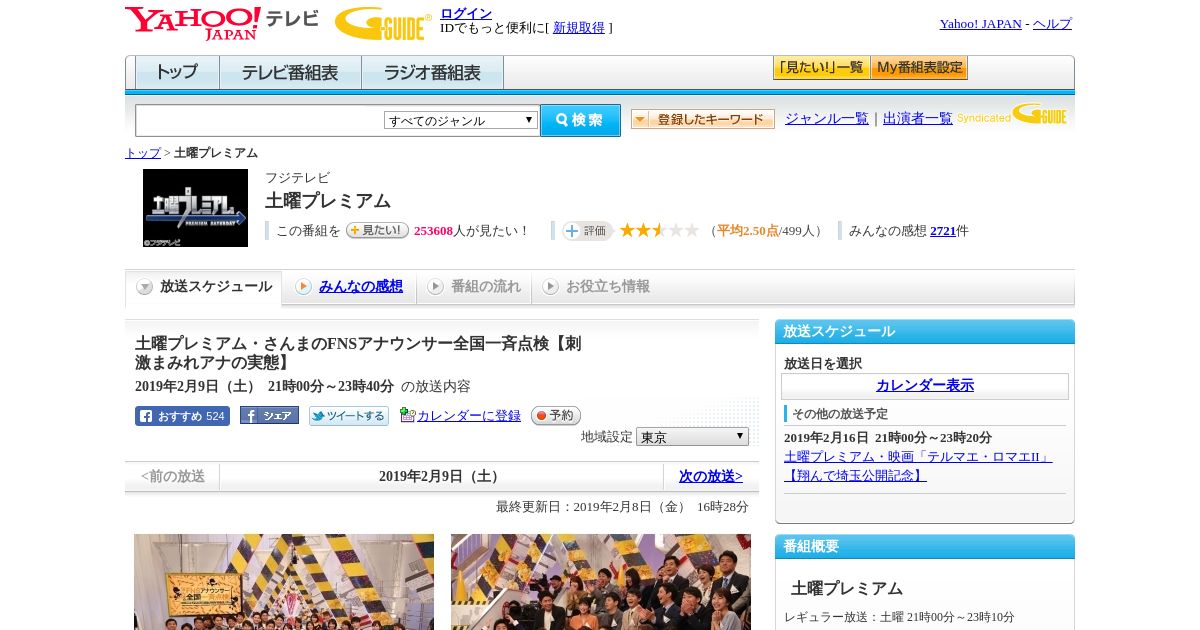
Task: Open the Yahoo! JAPAN テレビ logo
Action: click(x=222, y=22)
